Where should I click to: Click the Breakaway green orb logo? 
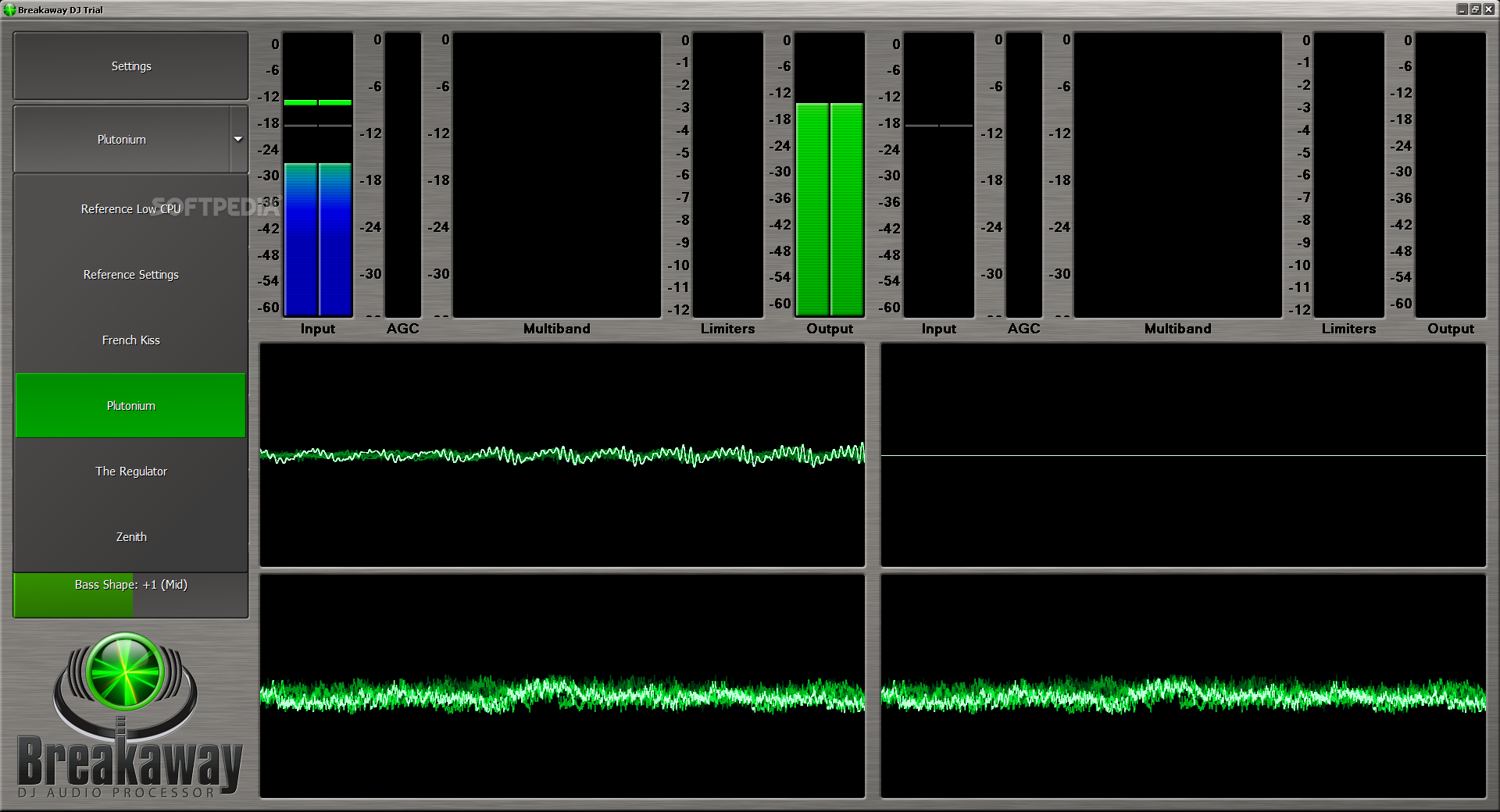click(x=125, y=671)
